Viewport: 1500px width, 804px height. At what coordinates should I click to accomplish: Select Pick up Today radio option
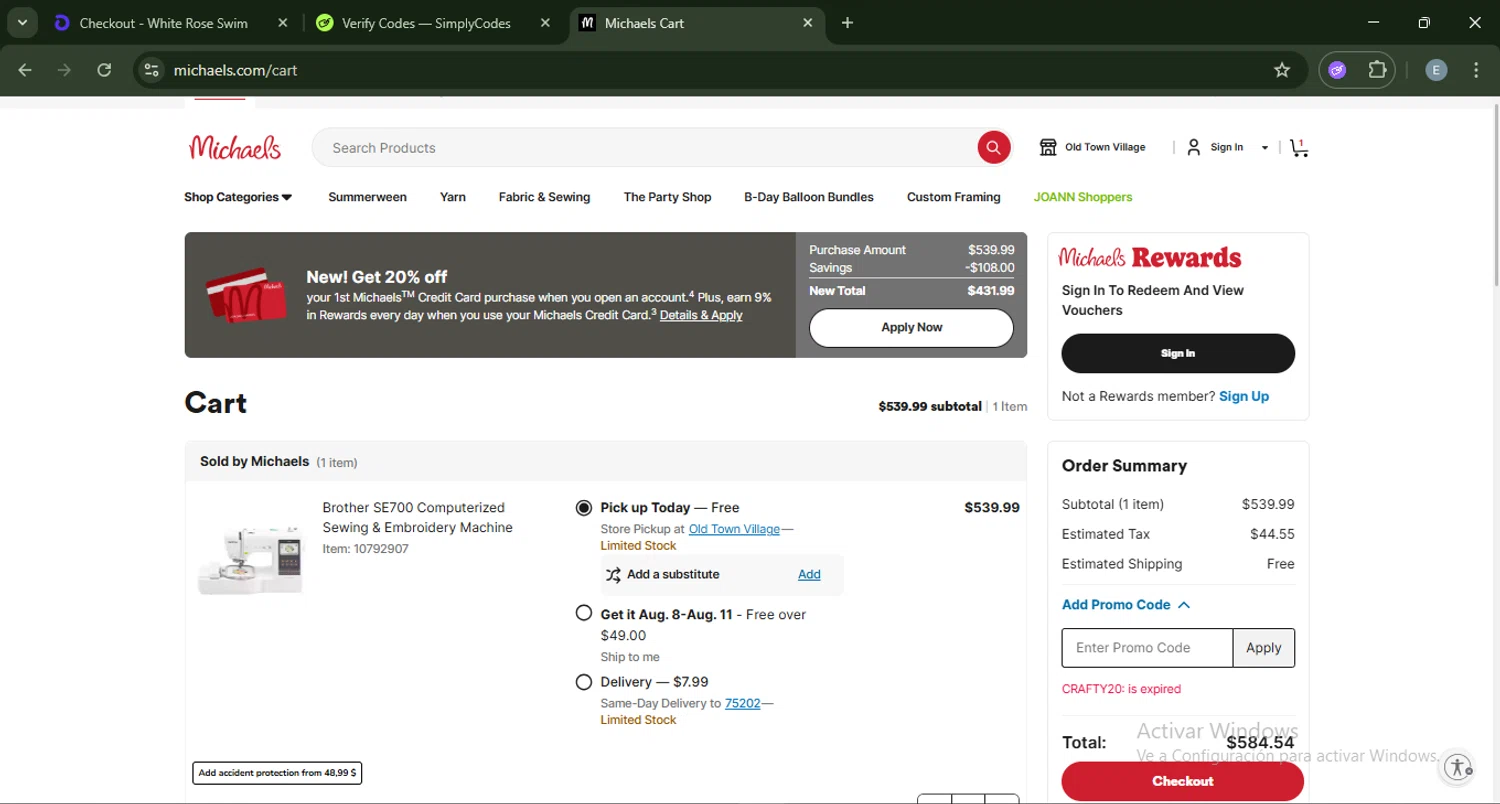(584, 508)
